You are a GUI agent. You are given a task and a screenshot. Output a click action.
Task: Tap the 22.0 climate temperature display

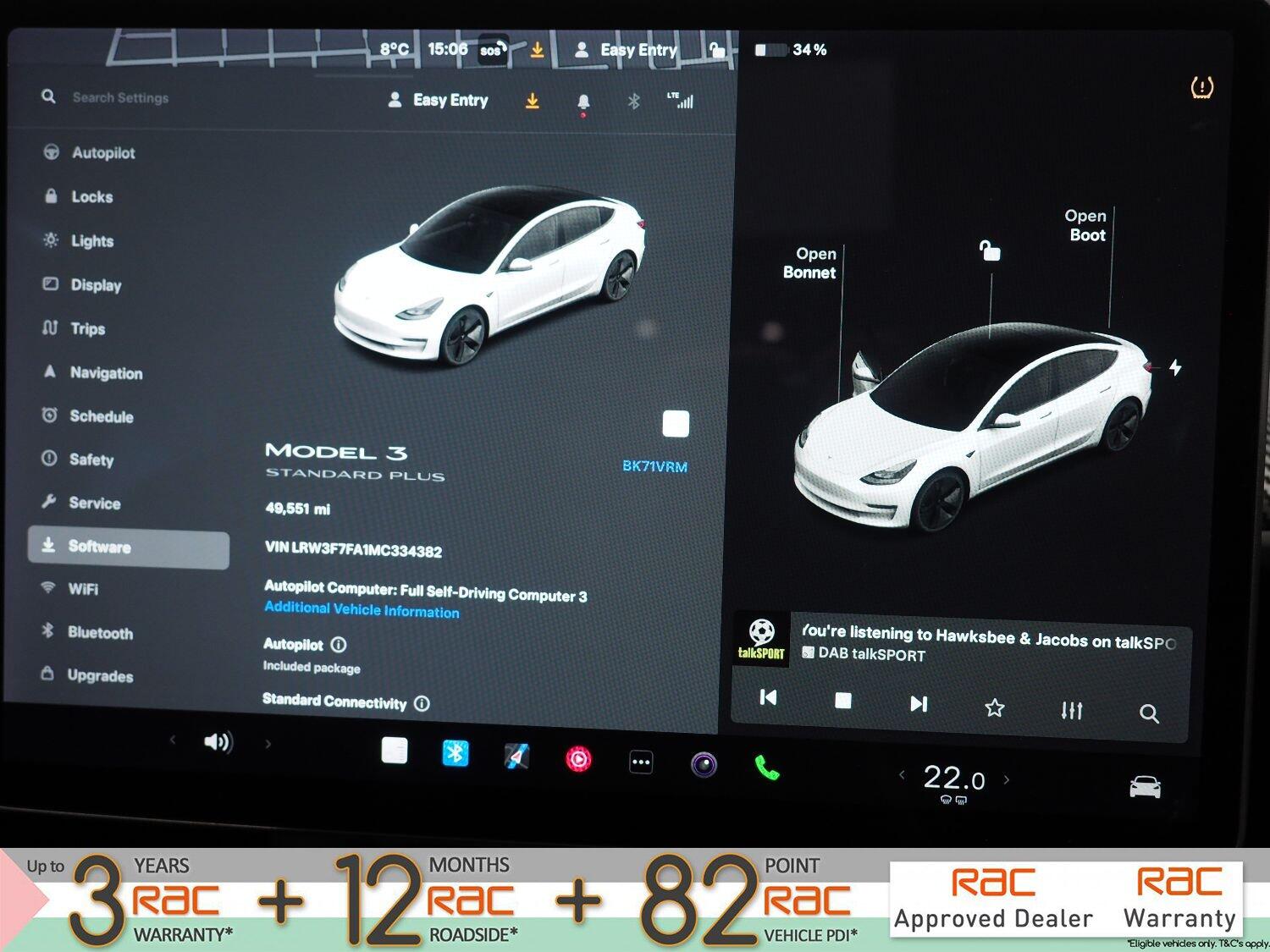[954, 778]
